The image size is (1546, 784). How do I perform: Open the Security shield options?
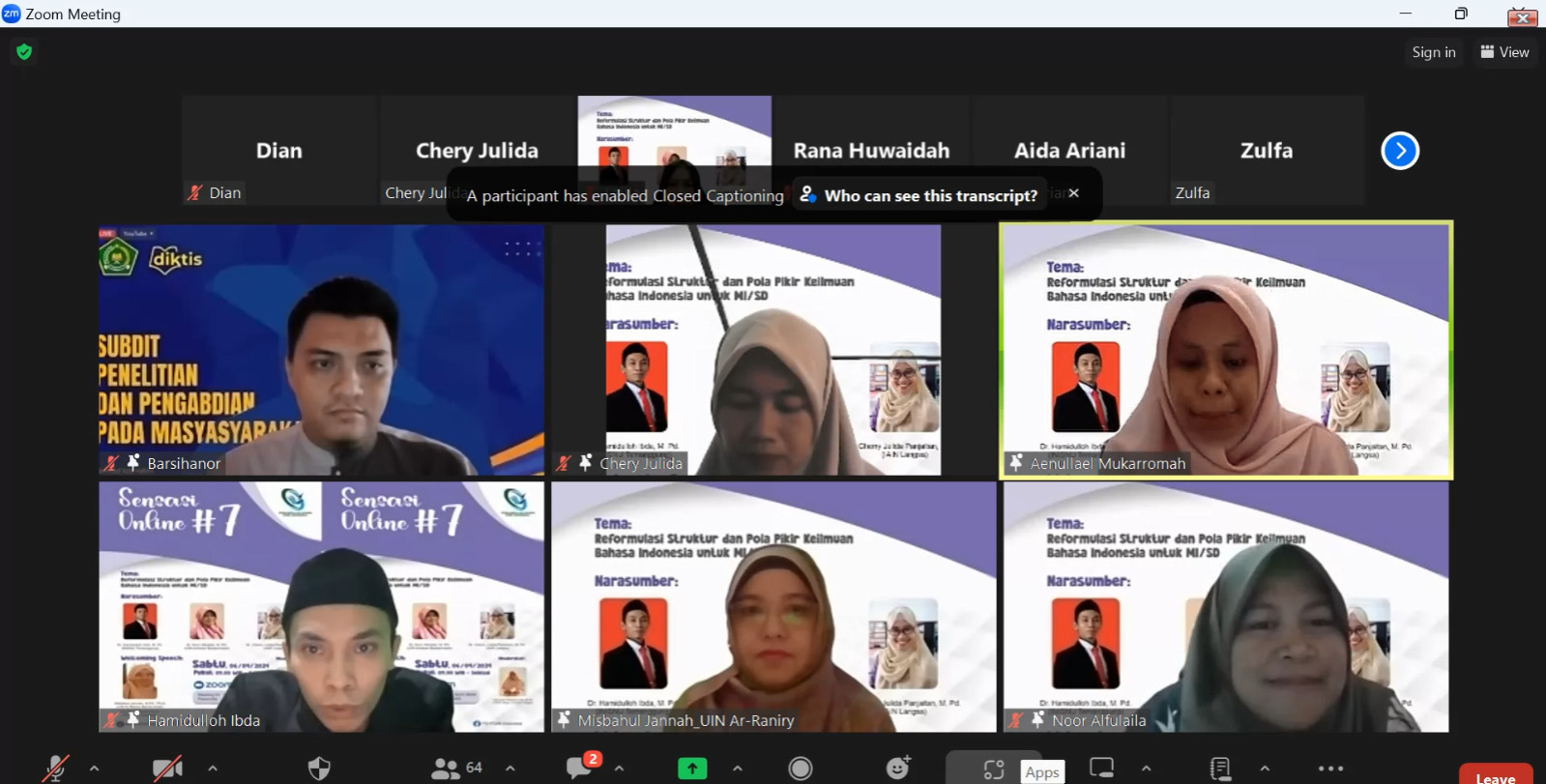[x=319, y=769]
